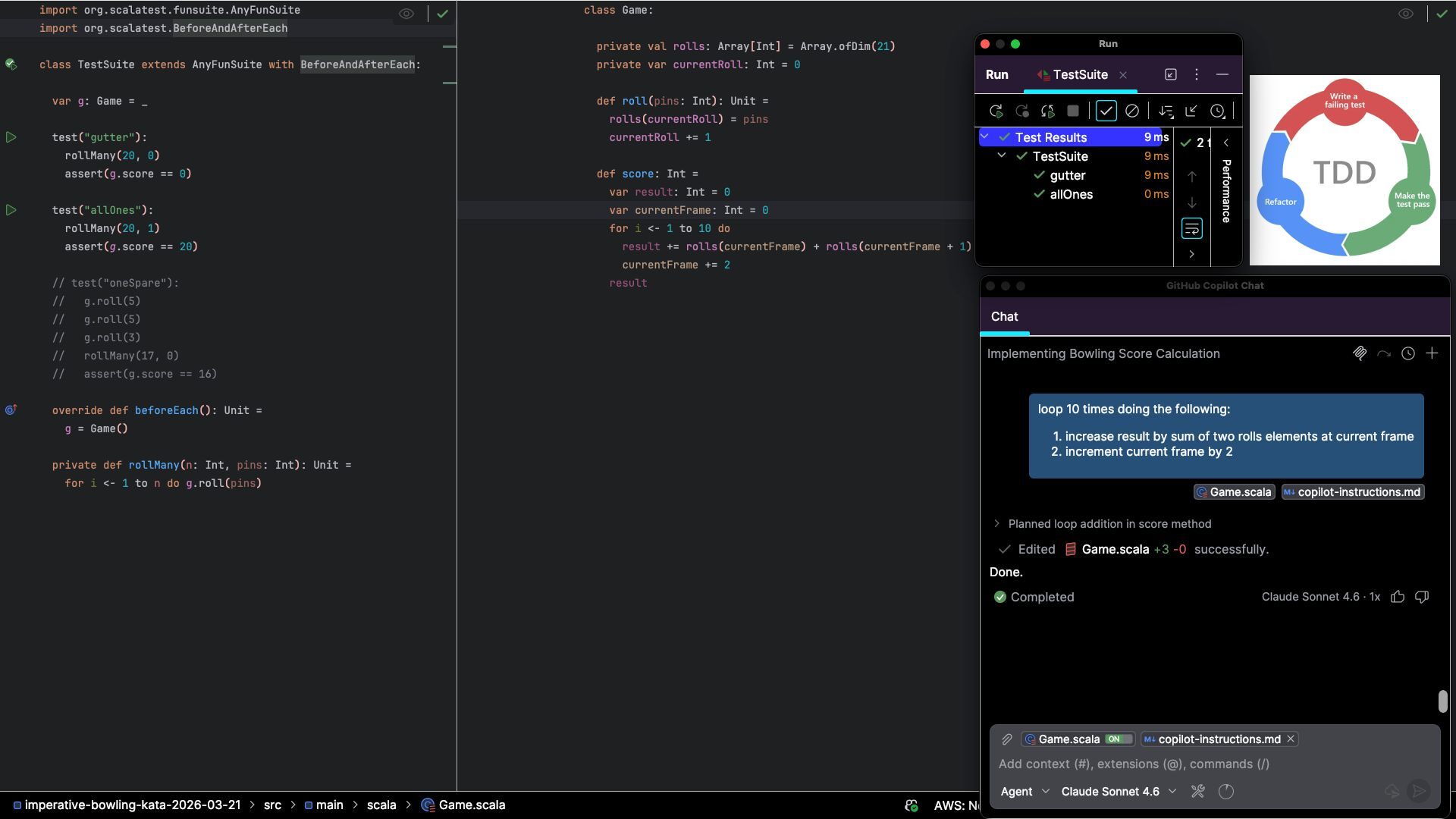Click Rerun Failed Tests icon
The width and height of the screenshot is (1456, 819).
pyautogui.click(x=1022, y=111)
